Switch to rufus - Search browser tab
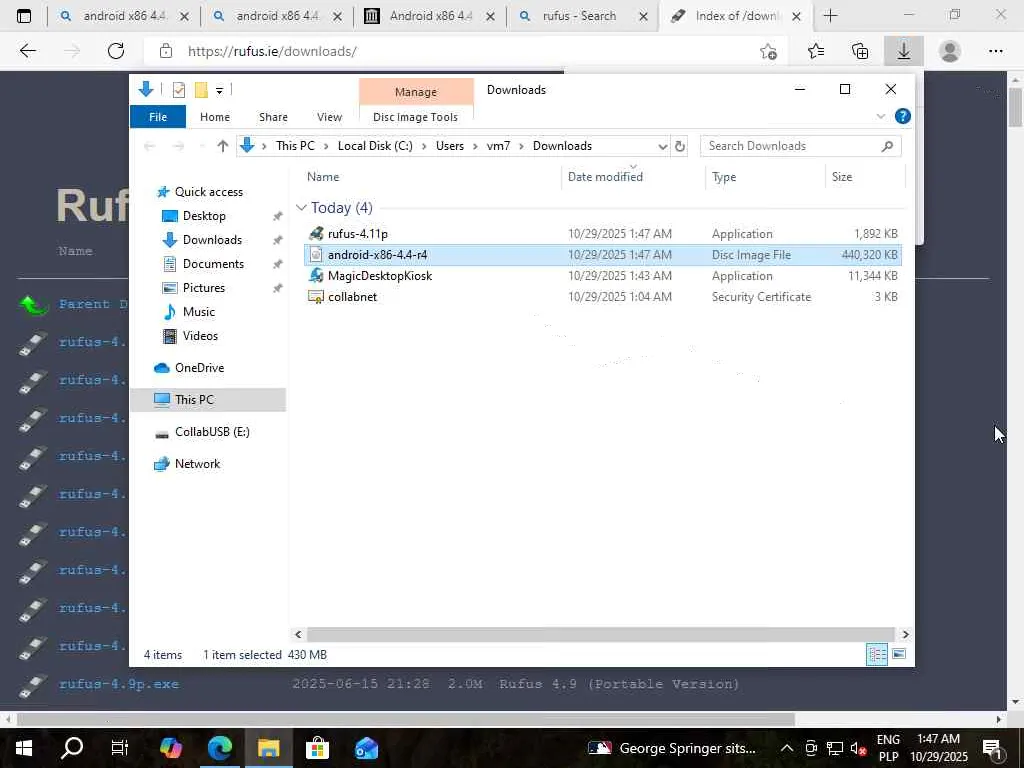This screenshot has width=1024, height=768. click(579, 16)
